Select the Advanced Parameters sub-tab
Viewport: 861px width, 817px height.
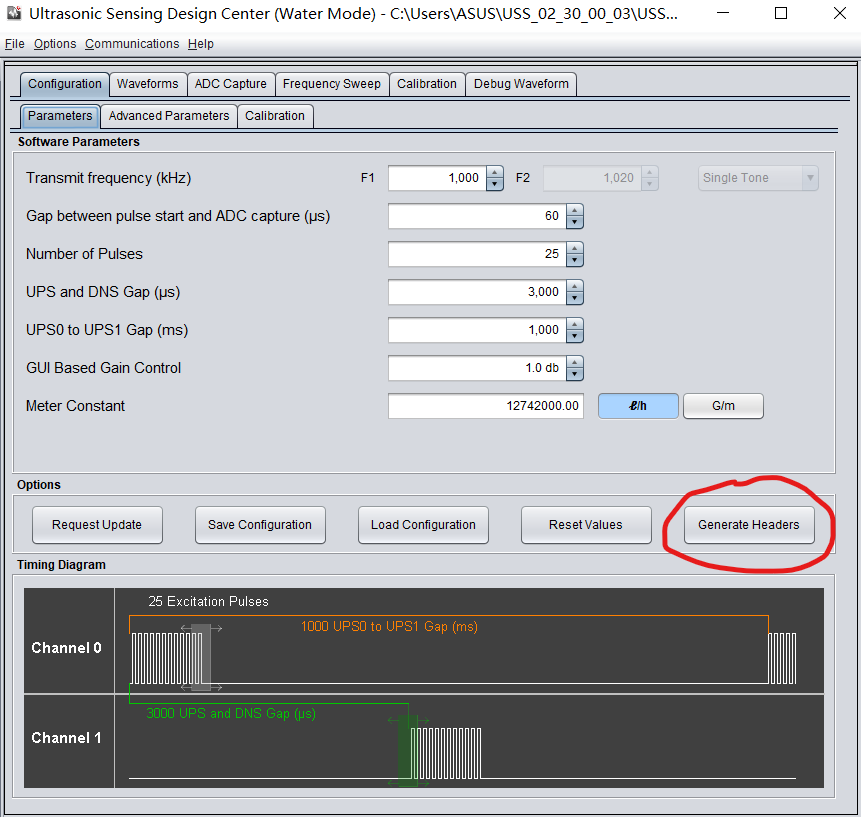(x=168, y=116)
